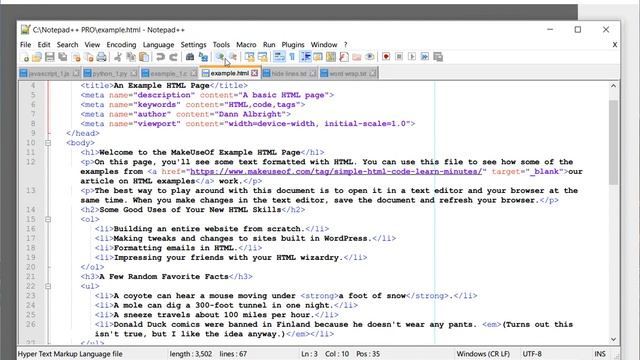Click the Open file folder icon

pos(37,57)
